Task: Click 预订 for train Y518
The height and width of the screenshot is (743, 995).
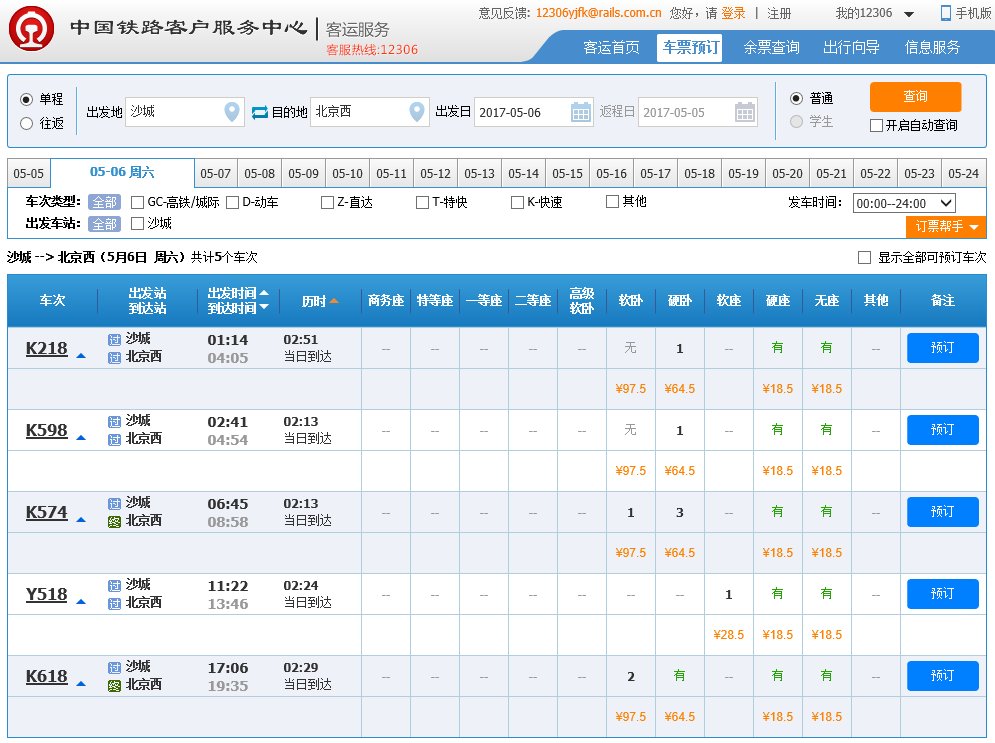Action: [942, 594]
